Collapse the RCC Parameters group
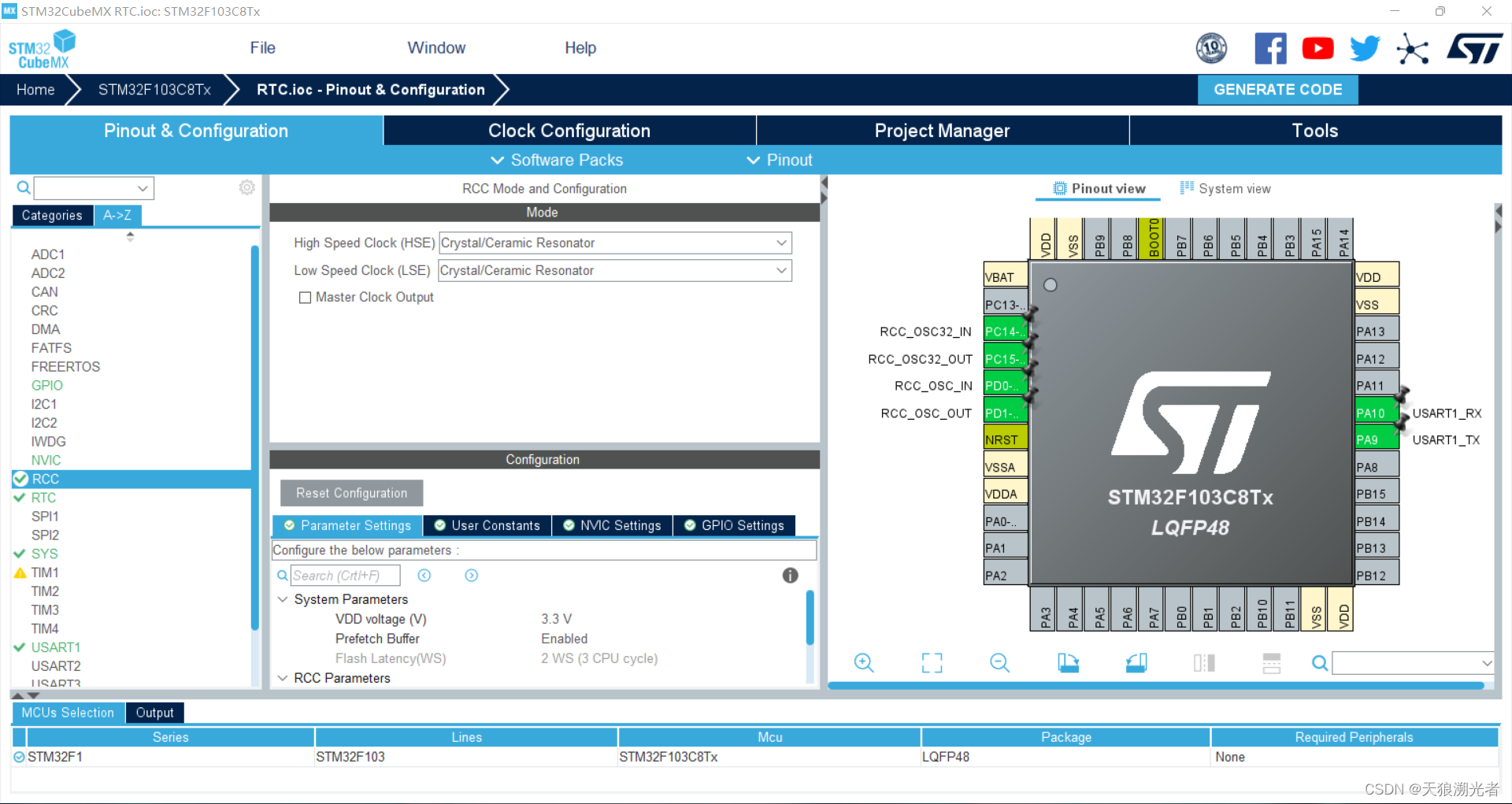The width and height of the screenshot is (1512, 804). (x=283, y=678)
